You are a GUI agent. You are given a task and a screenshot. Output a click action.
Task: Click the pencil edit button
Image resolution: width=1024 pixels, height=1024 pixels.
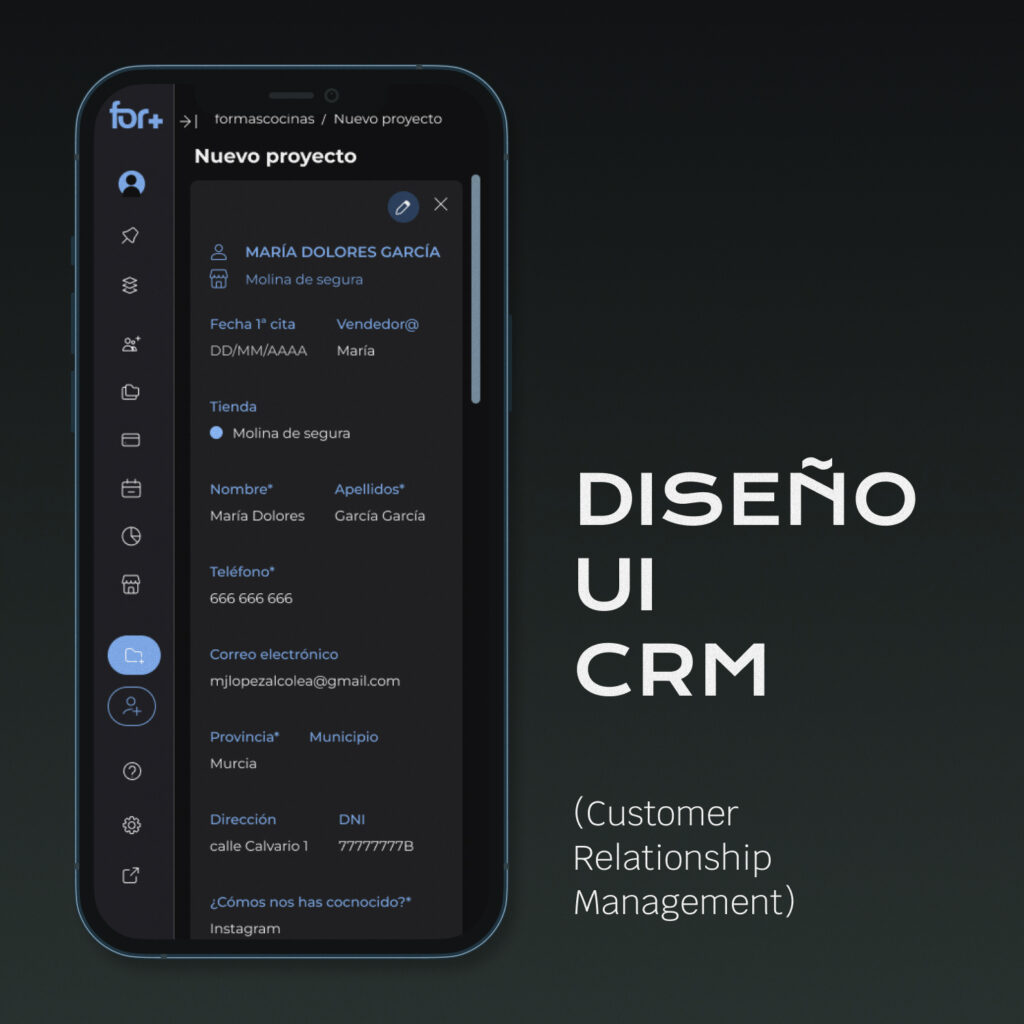pos(403,206)
